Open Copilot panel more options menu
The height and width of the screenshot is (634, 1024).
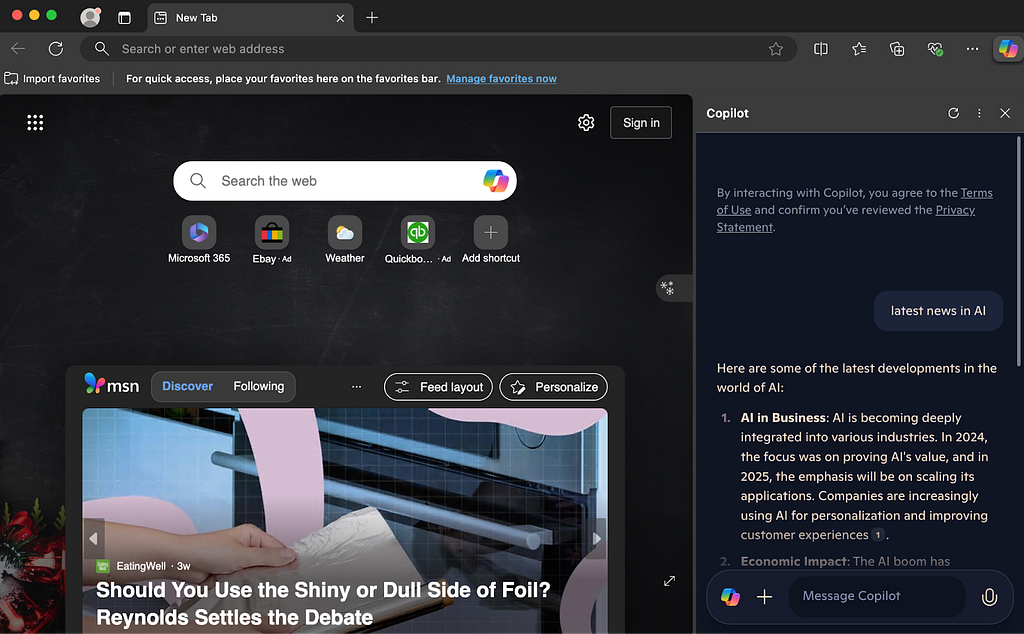point(979,113)
